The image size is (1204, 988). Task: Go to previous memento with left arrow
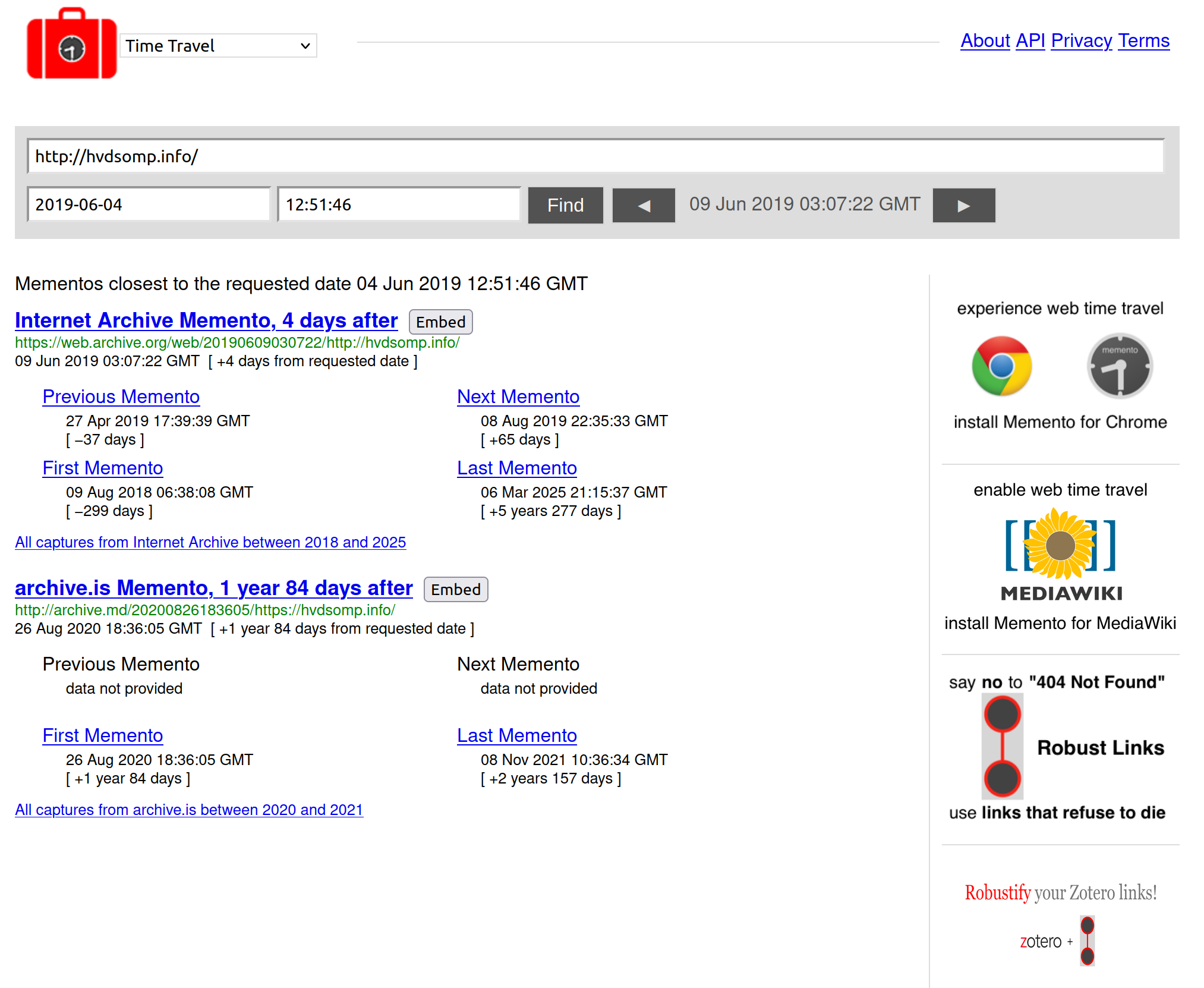click(x=644, y=205)
